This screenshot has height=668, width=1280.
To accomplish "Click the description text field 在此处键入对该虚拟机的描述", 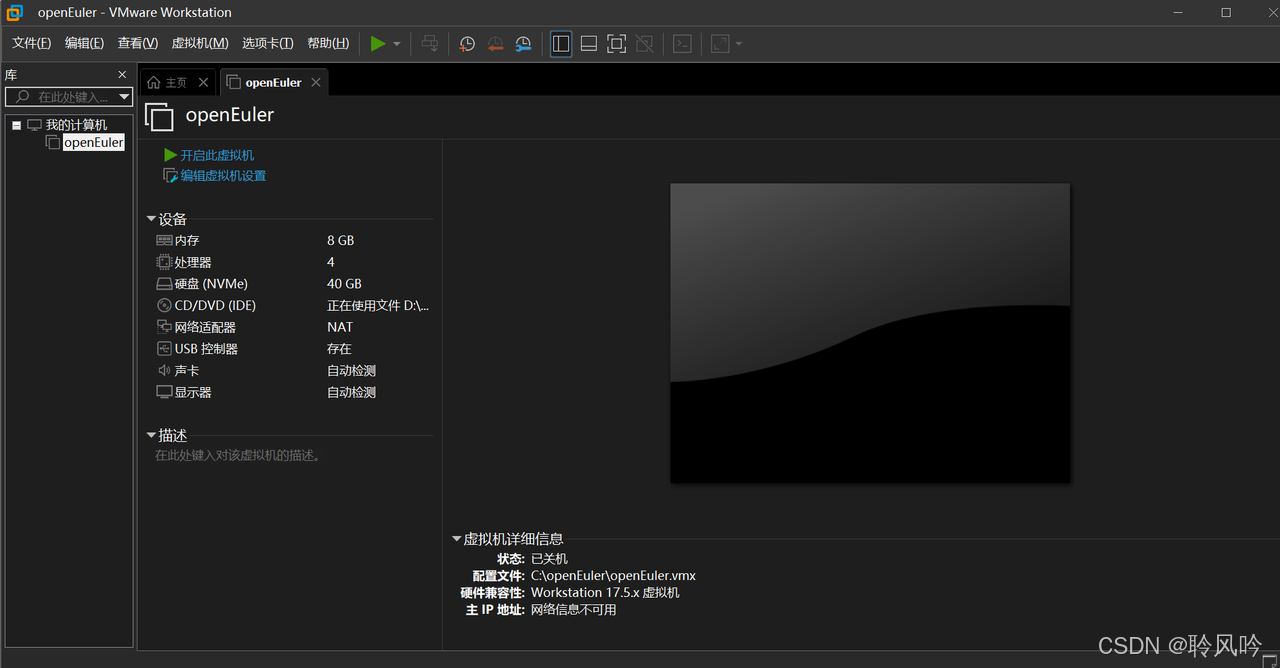I will click(238, 456).
